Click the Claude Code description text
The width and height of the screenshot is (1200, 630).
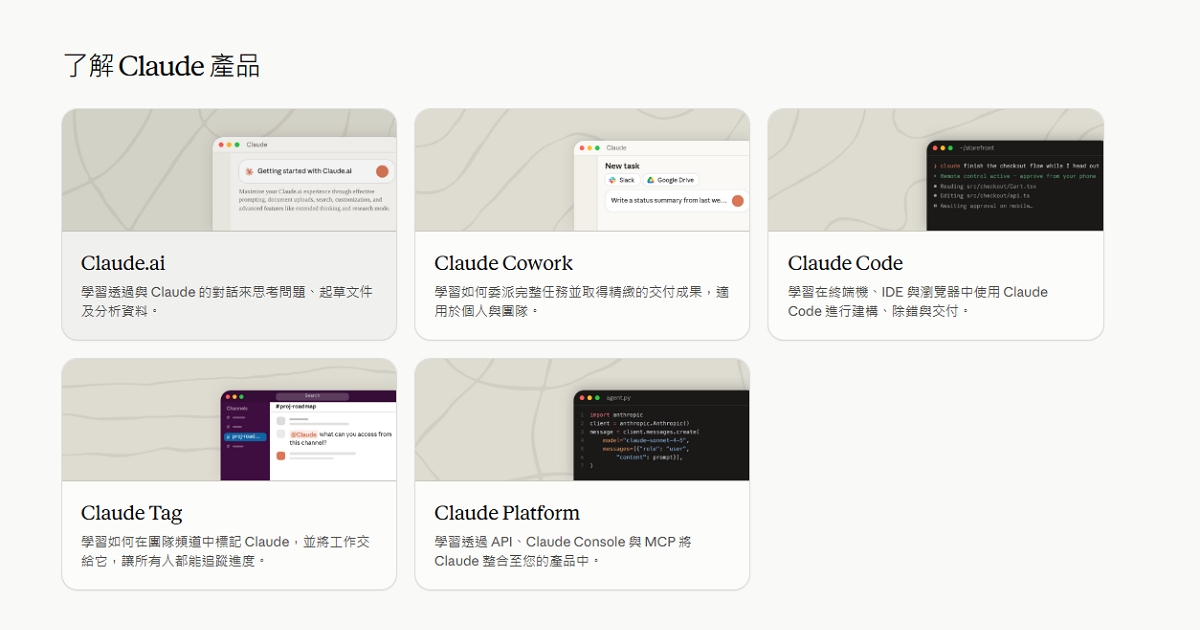pos(918,301)
